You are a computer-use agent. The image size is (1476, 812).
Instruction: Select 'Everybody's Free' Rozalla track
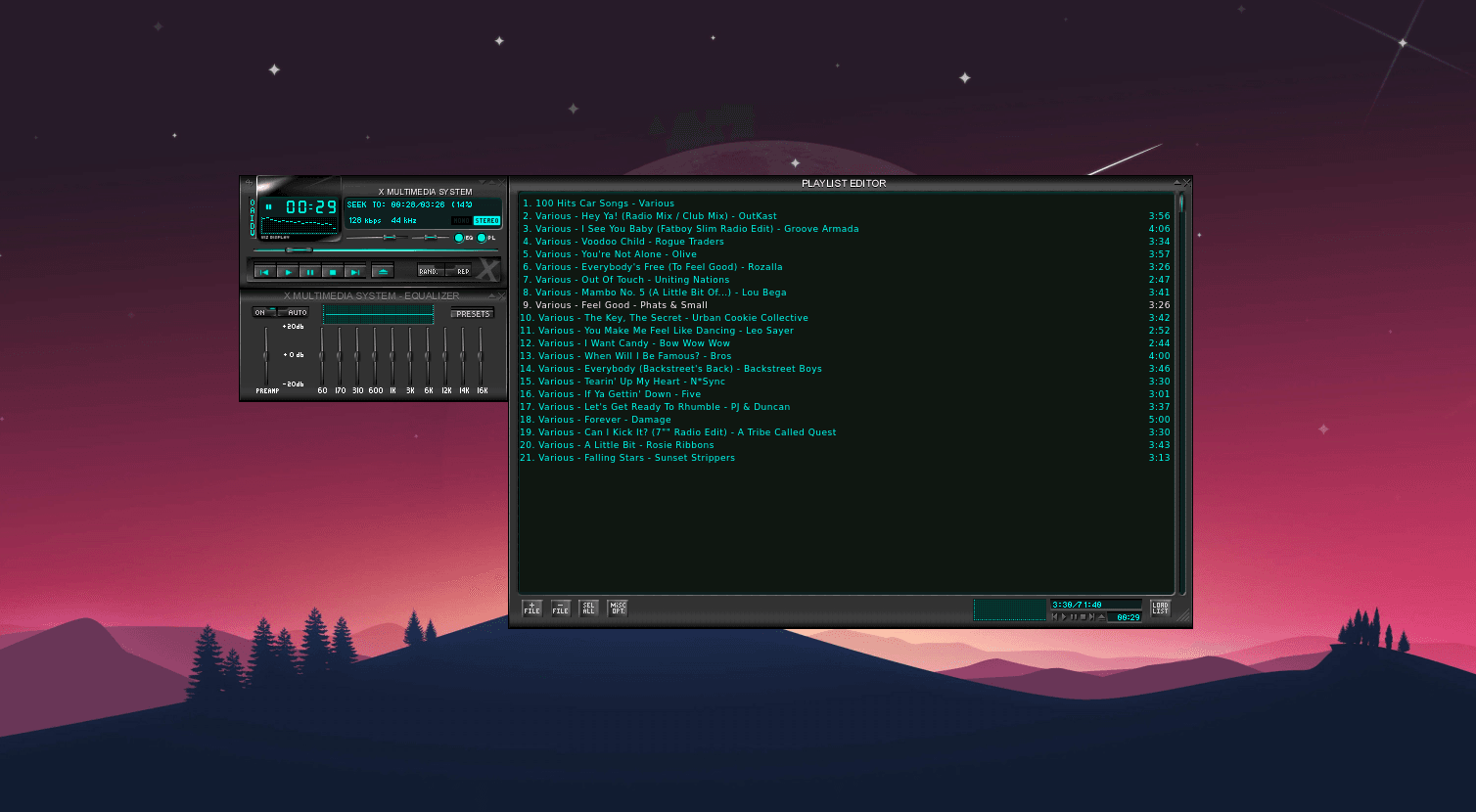[x=846, y=267]
